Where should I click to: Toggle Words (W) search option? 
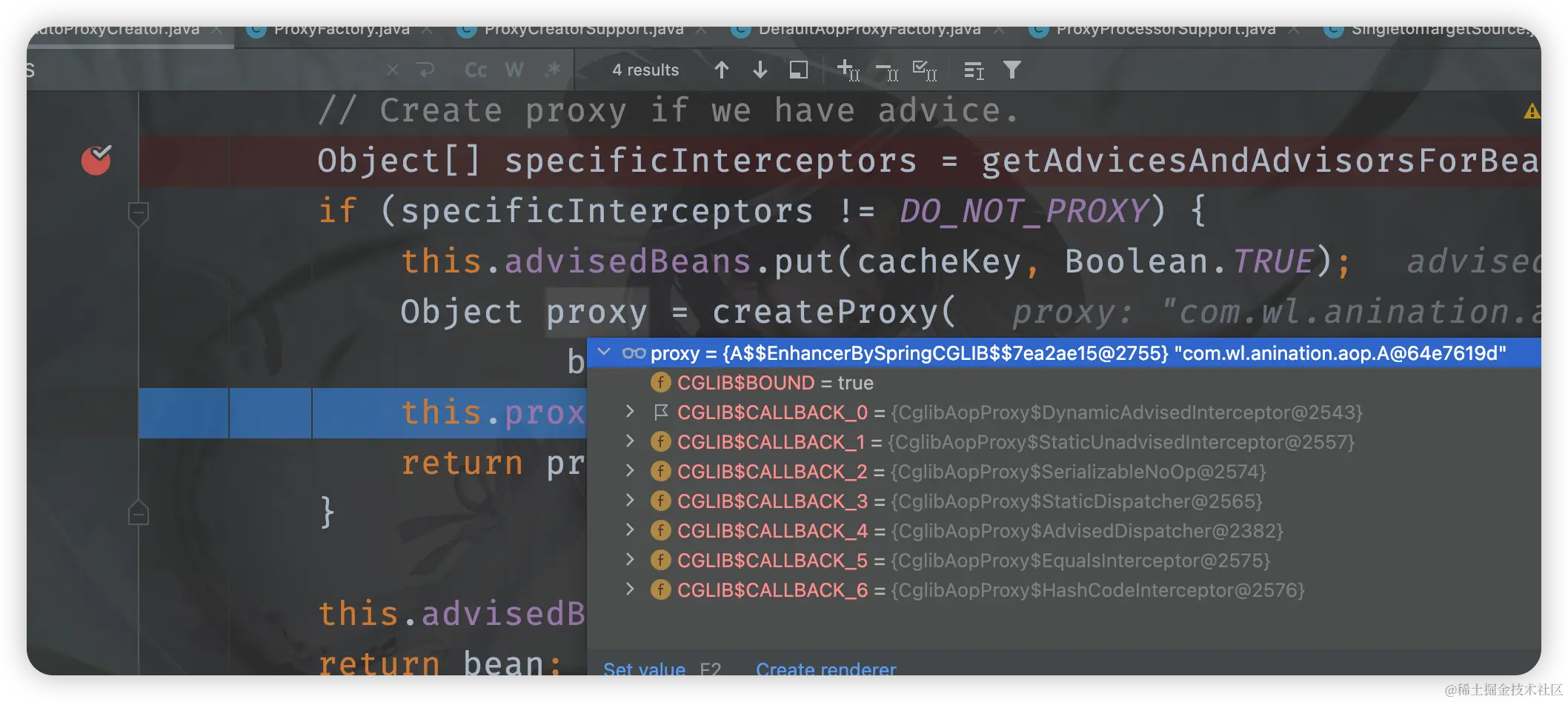[514, 70]
